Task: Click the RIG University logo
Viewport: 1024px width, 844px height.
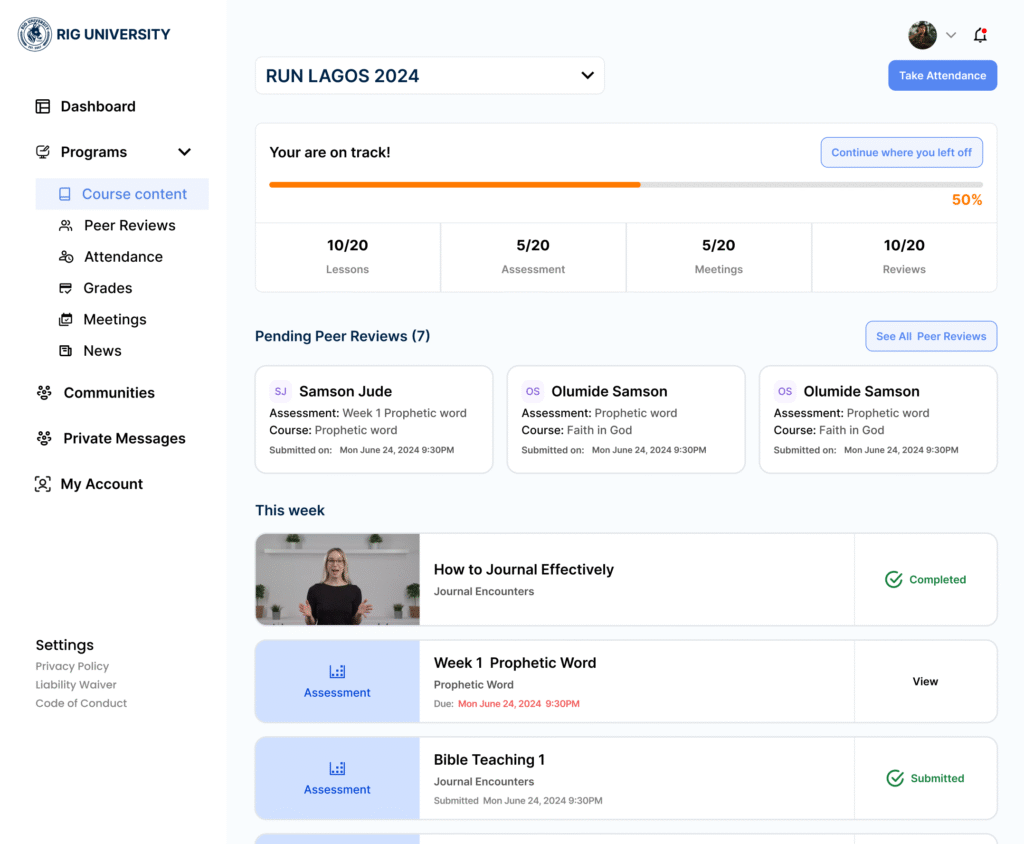Action: tap(35, 35)
